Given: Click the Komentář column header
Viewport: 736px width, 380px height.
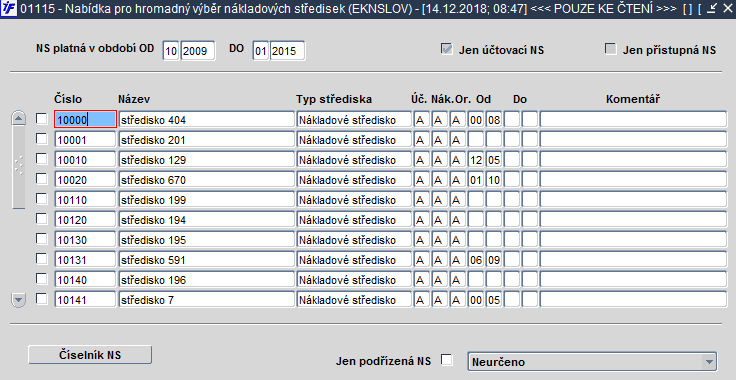Looking at the screenshot, I should [633, 99].
